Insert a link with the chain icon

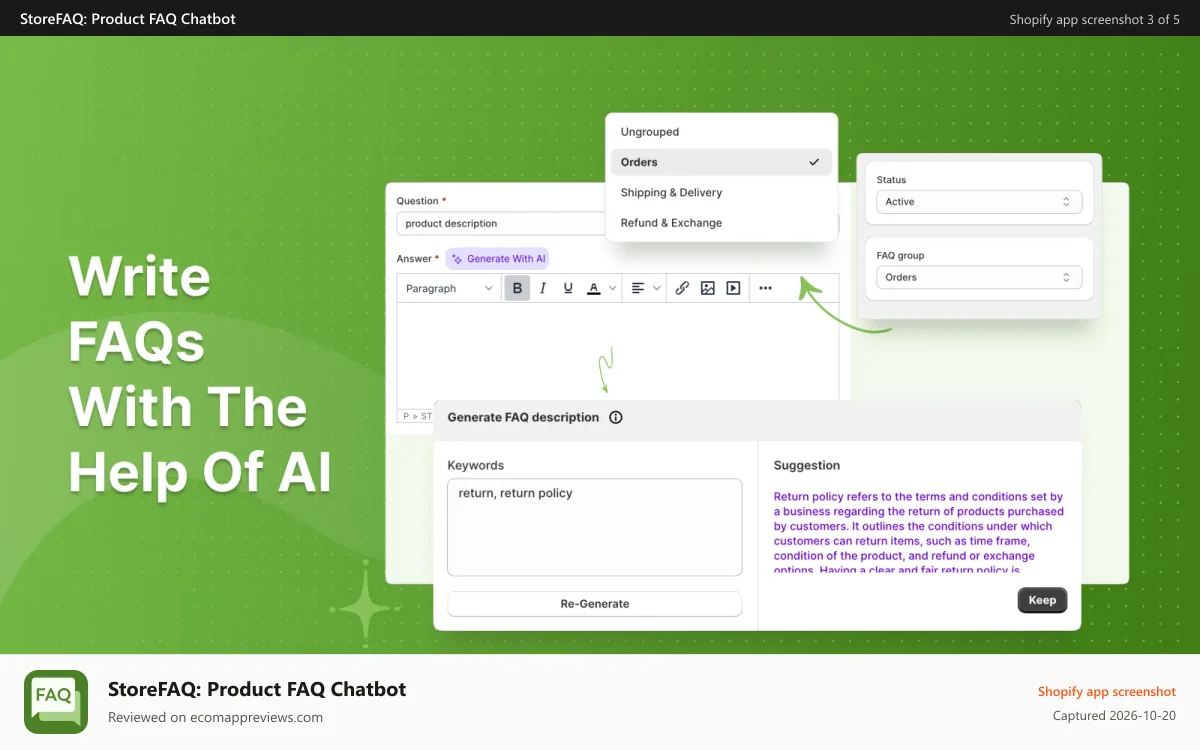coord(682,288)
